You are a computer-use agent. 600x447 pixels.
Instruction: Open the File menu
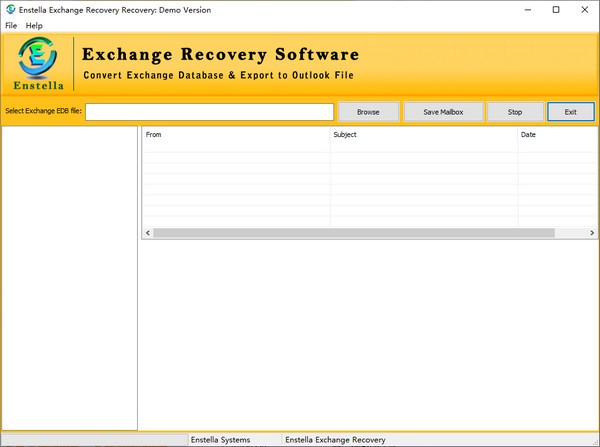[x=11, y=25]
